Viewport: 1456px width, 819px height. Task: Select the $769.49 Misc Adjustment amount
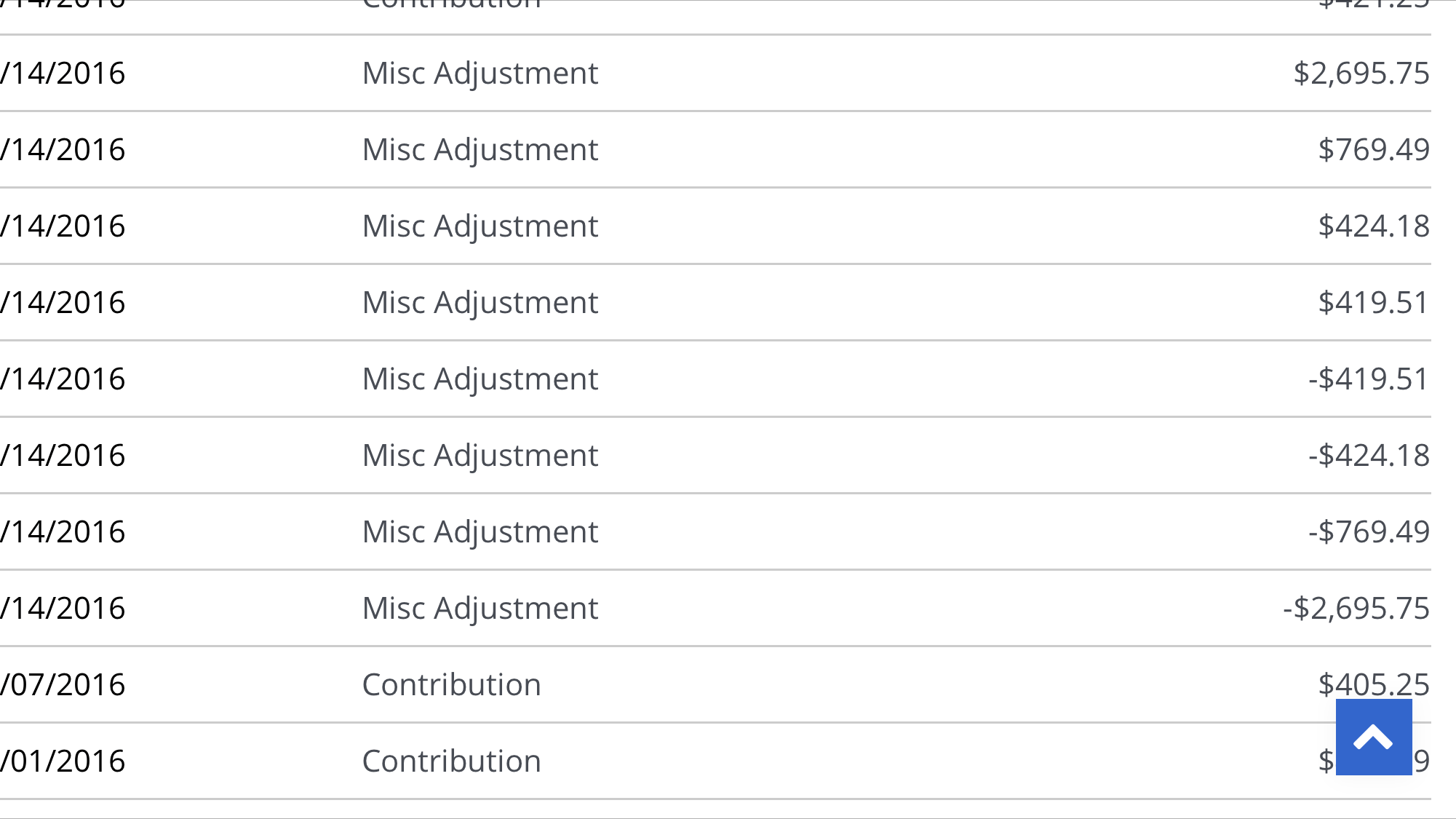click(x=1374, y=149)
